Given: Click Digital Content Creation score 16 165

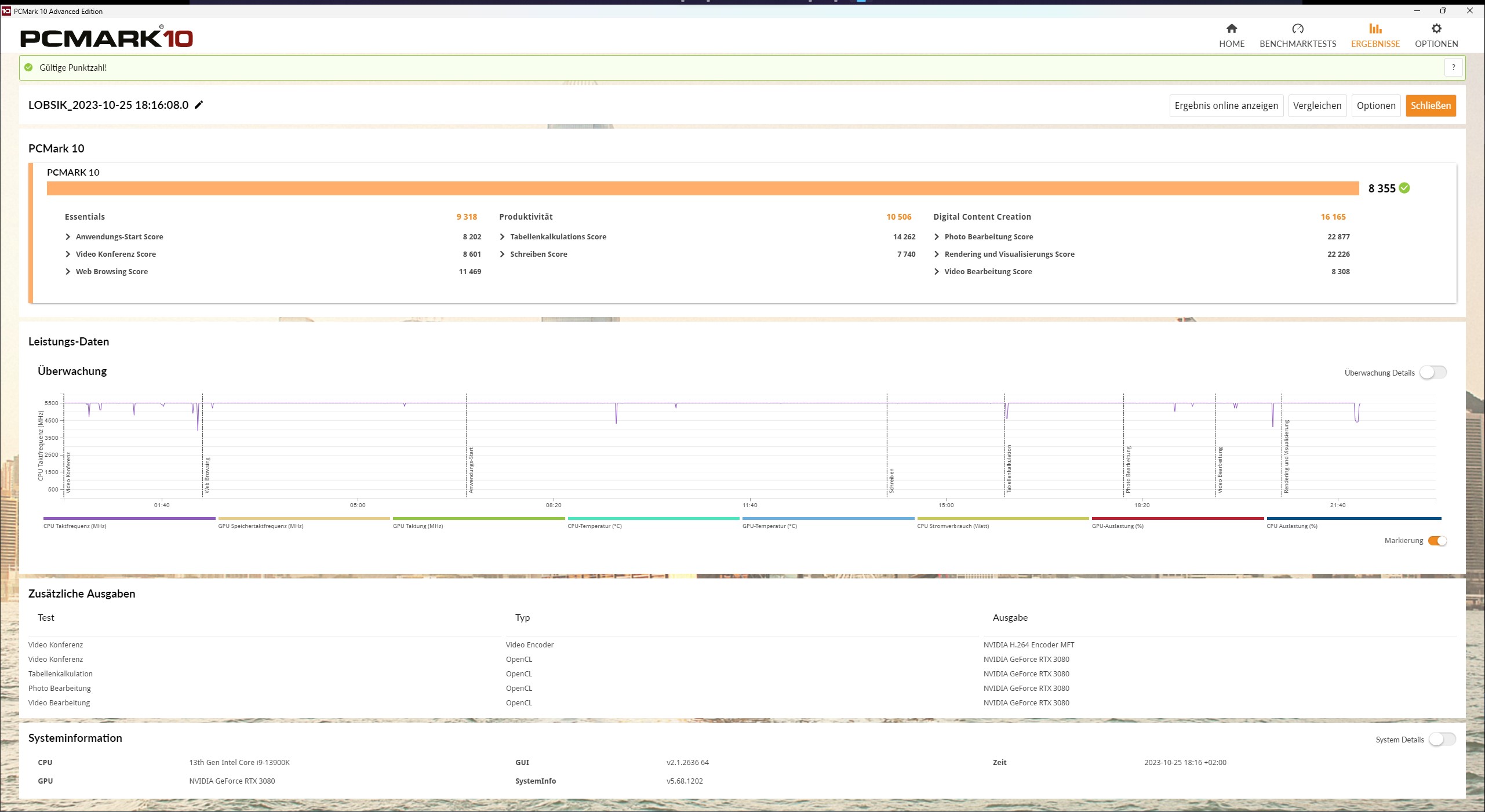Looking at the screenshot, I should pyautogui.click(x=1333, y=217).
